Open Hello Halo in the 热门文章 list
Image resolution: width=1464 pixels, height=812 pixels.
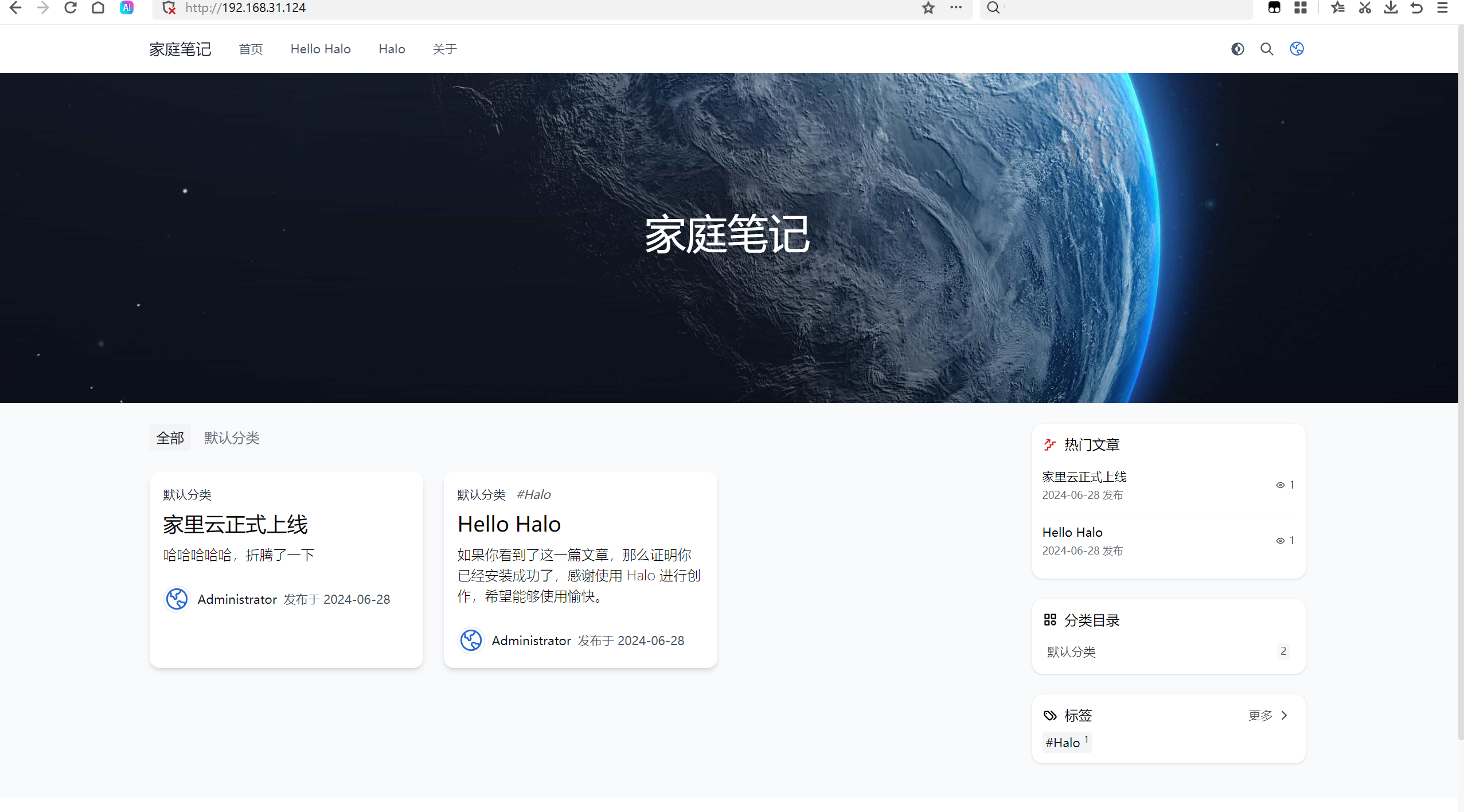1072,533
